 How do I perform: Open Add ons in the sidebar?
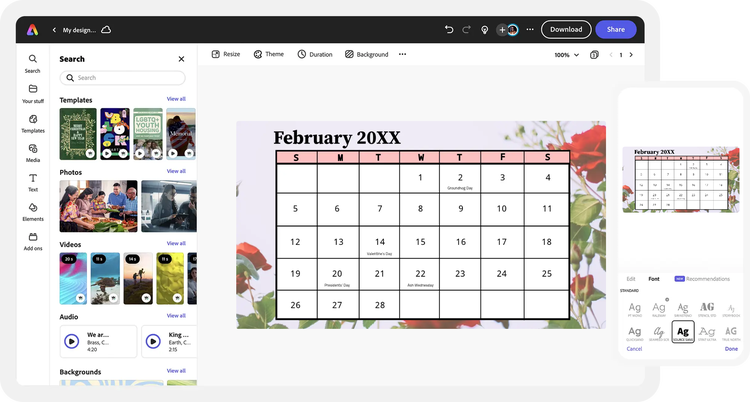click(33, 242)
